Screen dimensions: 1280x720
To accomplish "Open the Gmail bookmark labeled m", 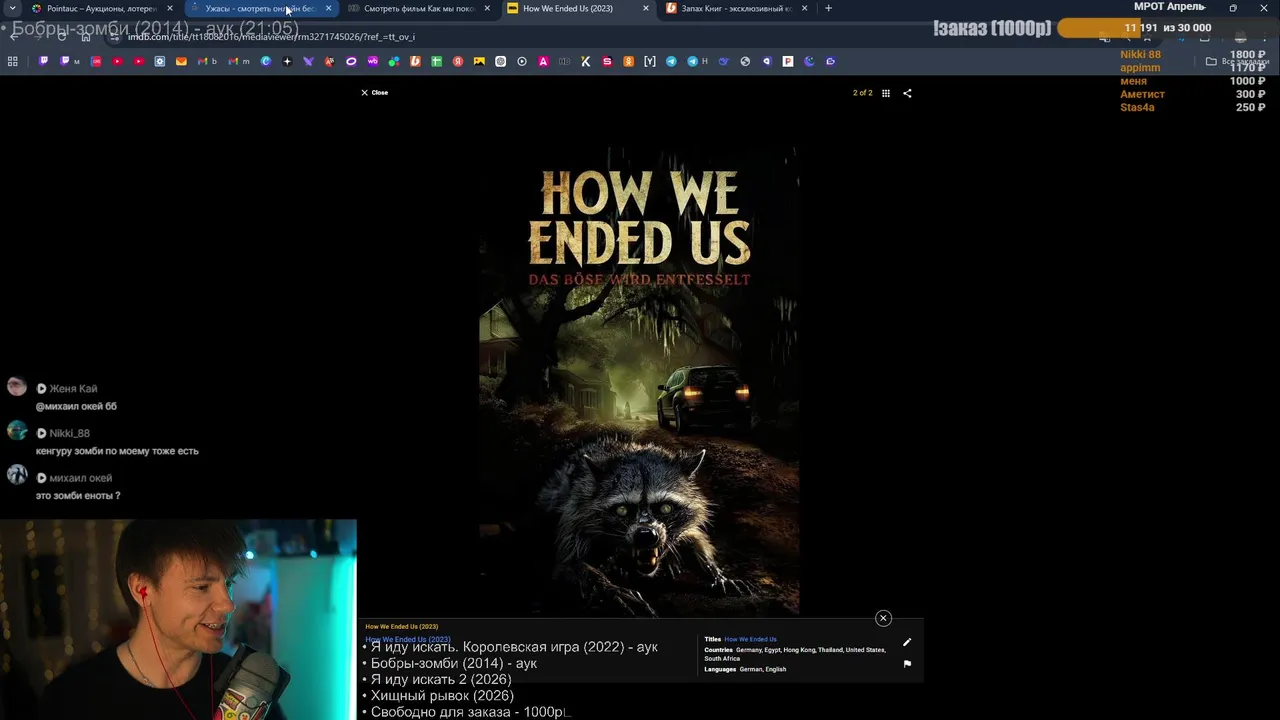I will pos(238,61).
